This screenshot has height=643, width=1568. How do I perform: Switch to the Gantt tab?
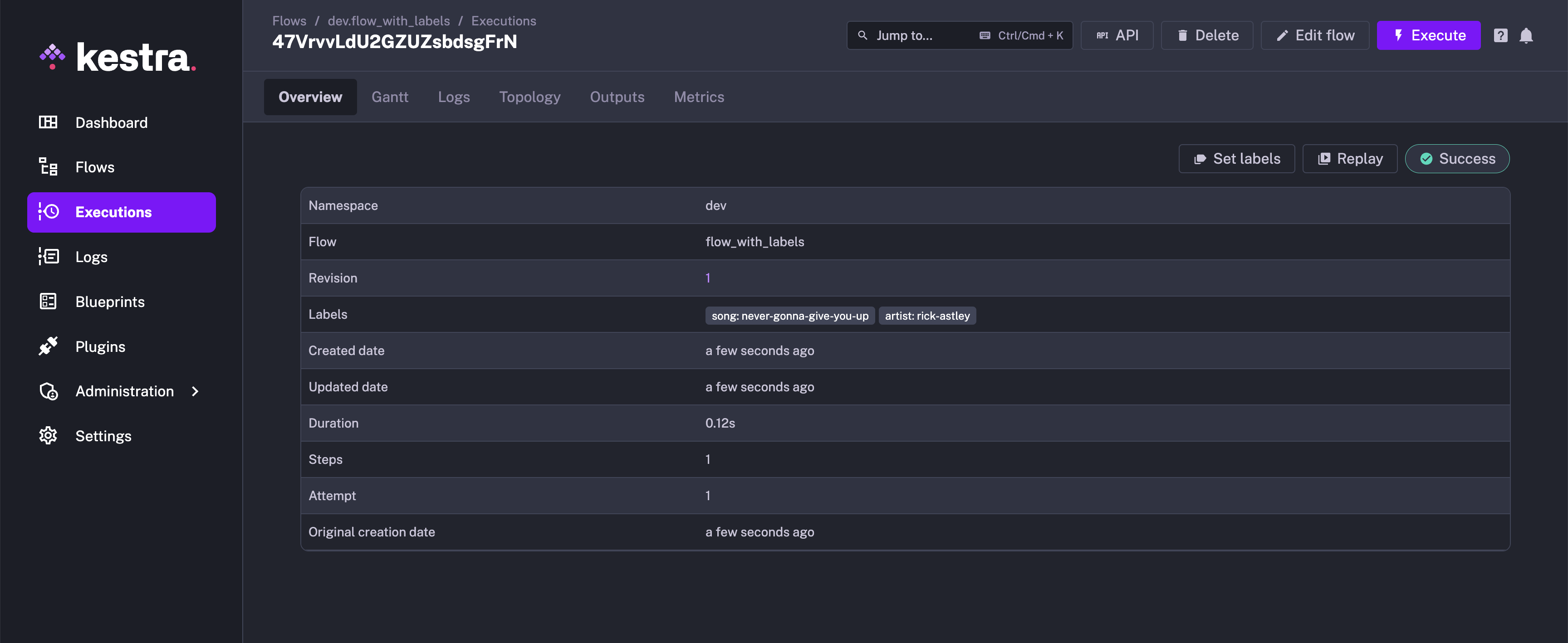click(x=390, y=97)
